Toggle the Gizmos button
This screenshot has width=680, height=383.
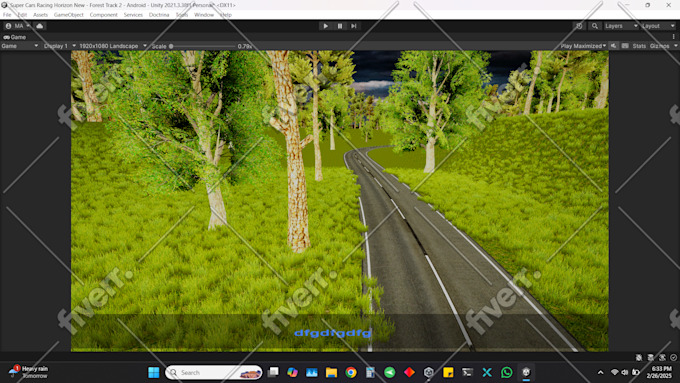pos(660,46)
